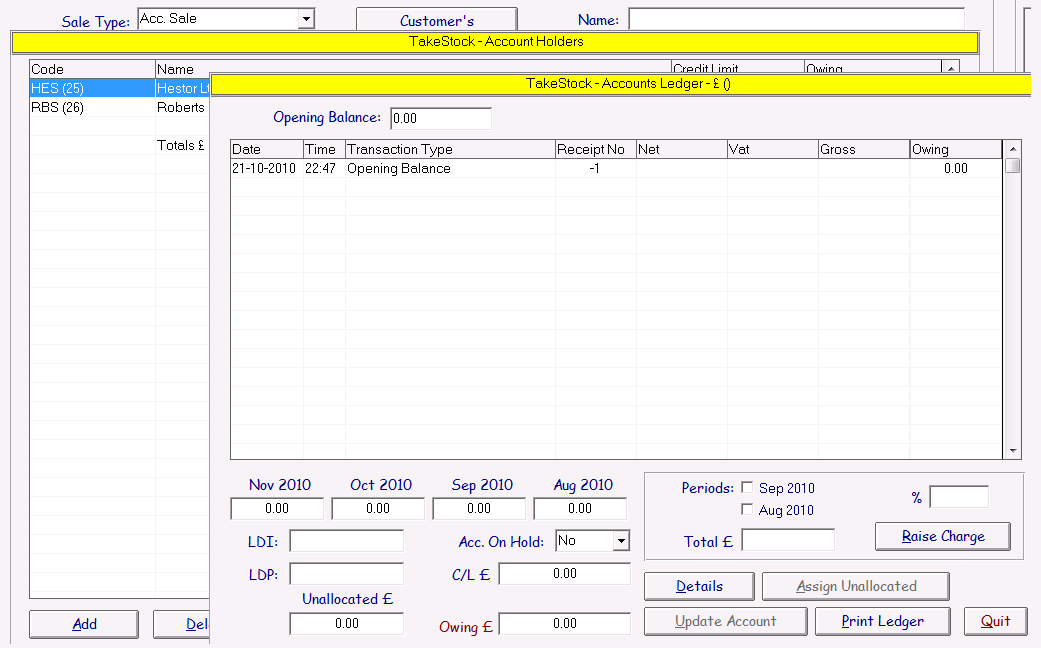Quit the Accounts Ledger window
This screenshot has height=648, width=1041.
(x=995, y=621)
